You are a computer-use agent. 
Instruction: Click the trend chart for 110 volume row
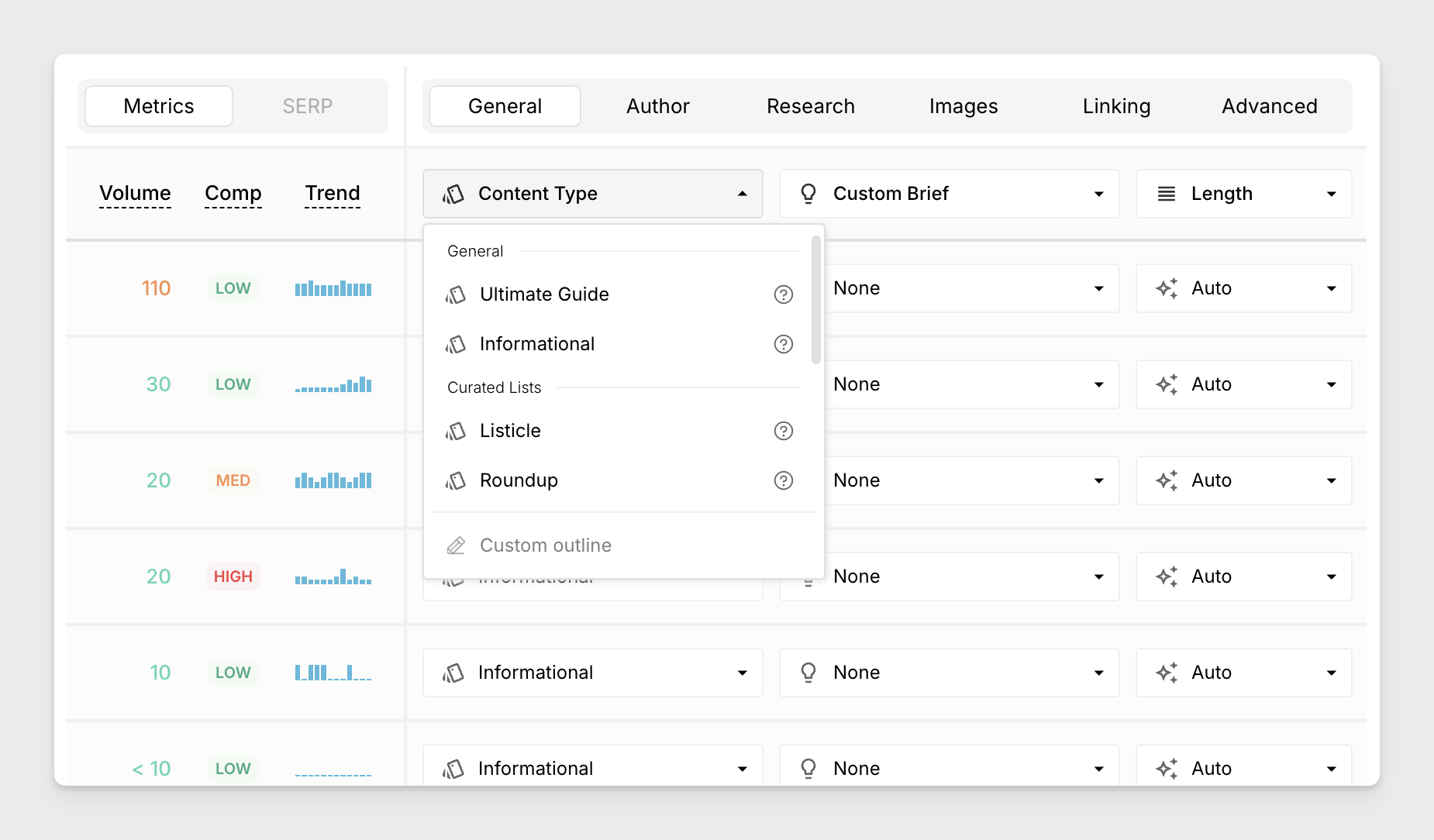click(333, 288)
